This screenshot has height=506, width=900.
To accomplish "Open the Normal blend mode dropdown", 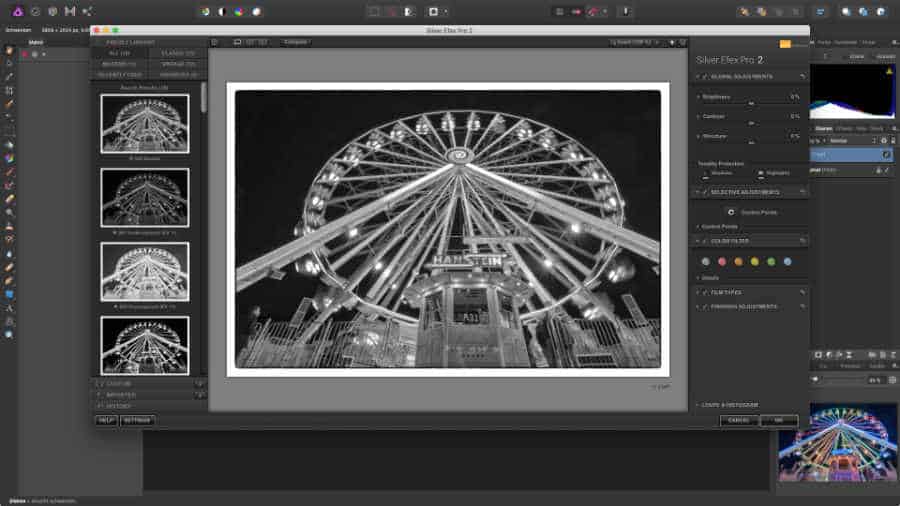I will [852, 141].
